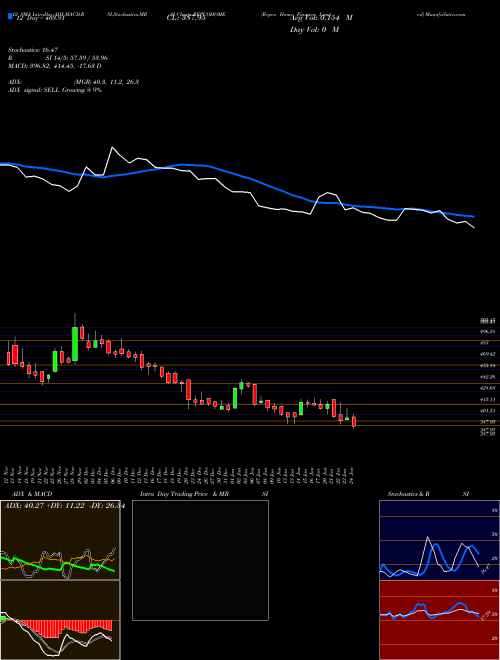This screenshot has width=500, height=660.
Task: Click the 'ADX signal: SELL' text
Action: point(55,90)
